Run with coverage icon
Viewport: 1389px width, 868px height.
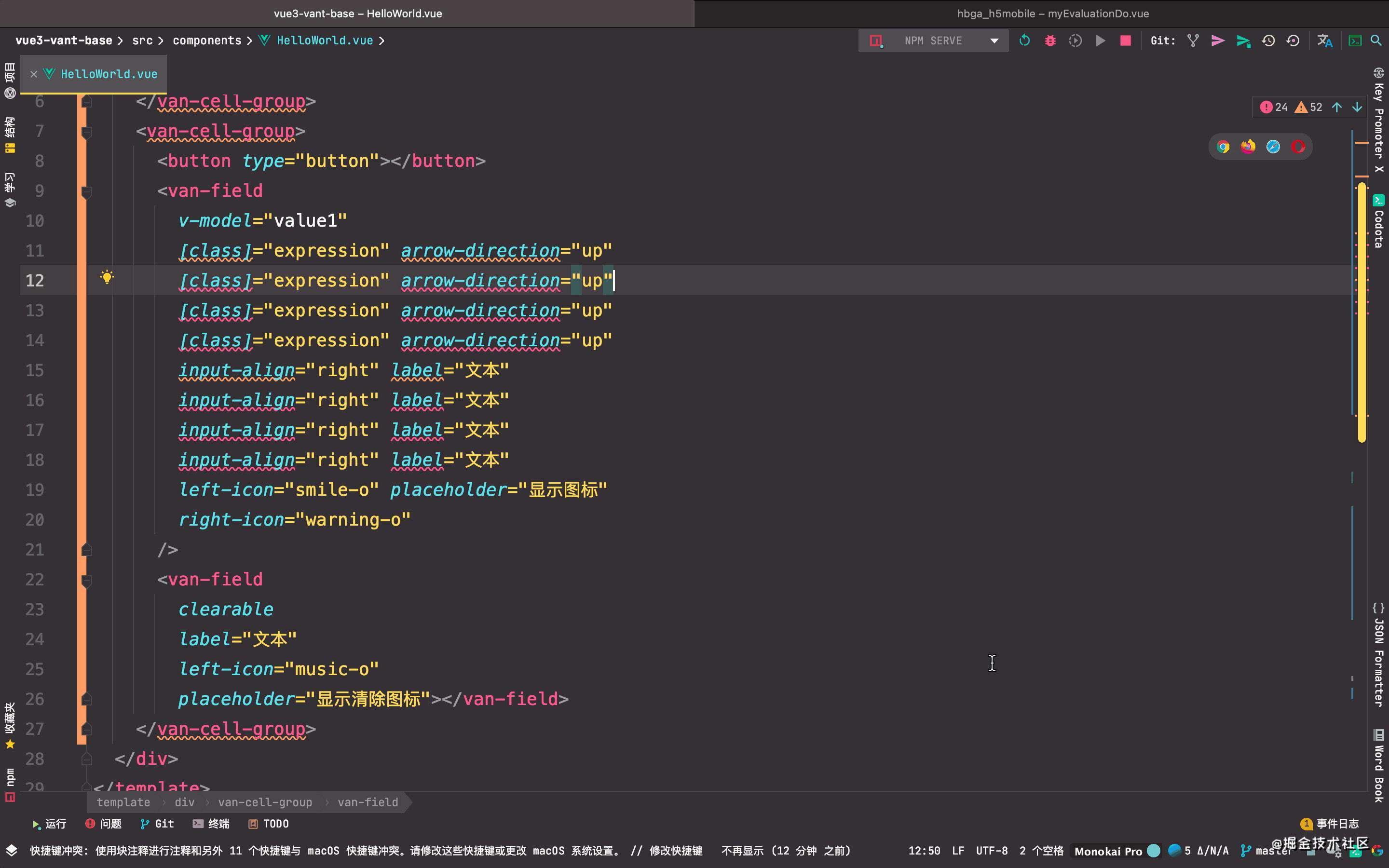[x=1075, y=41]
